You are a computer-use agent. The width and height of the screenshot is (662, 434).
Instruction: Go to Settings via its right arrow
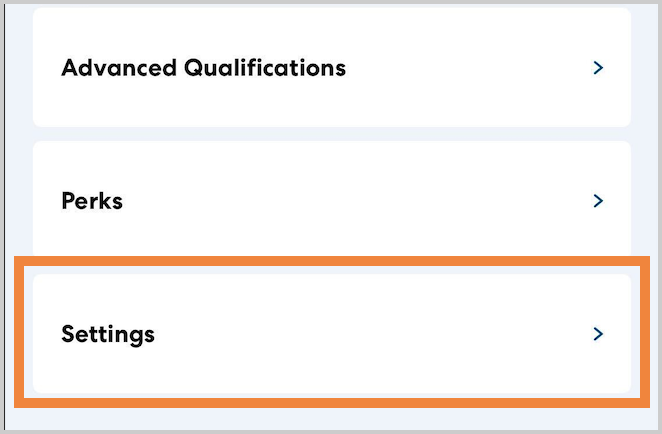[x=598, y=334]
